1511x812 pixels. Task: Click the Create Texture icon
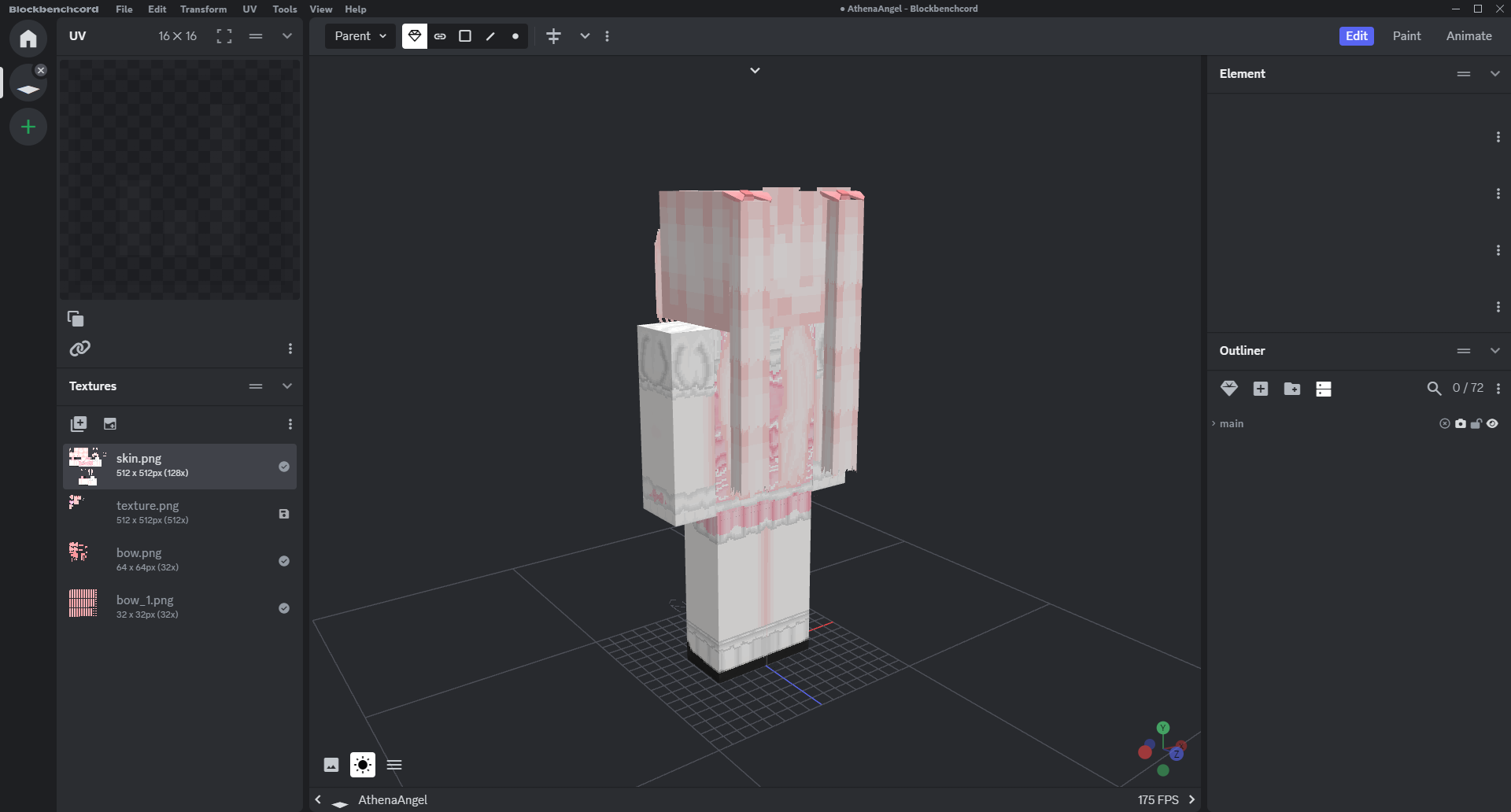pyautogui.click(x=110, y=424)
